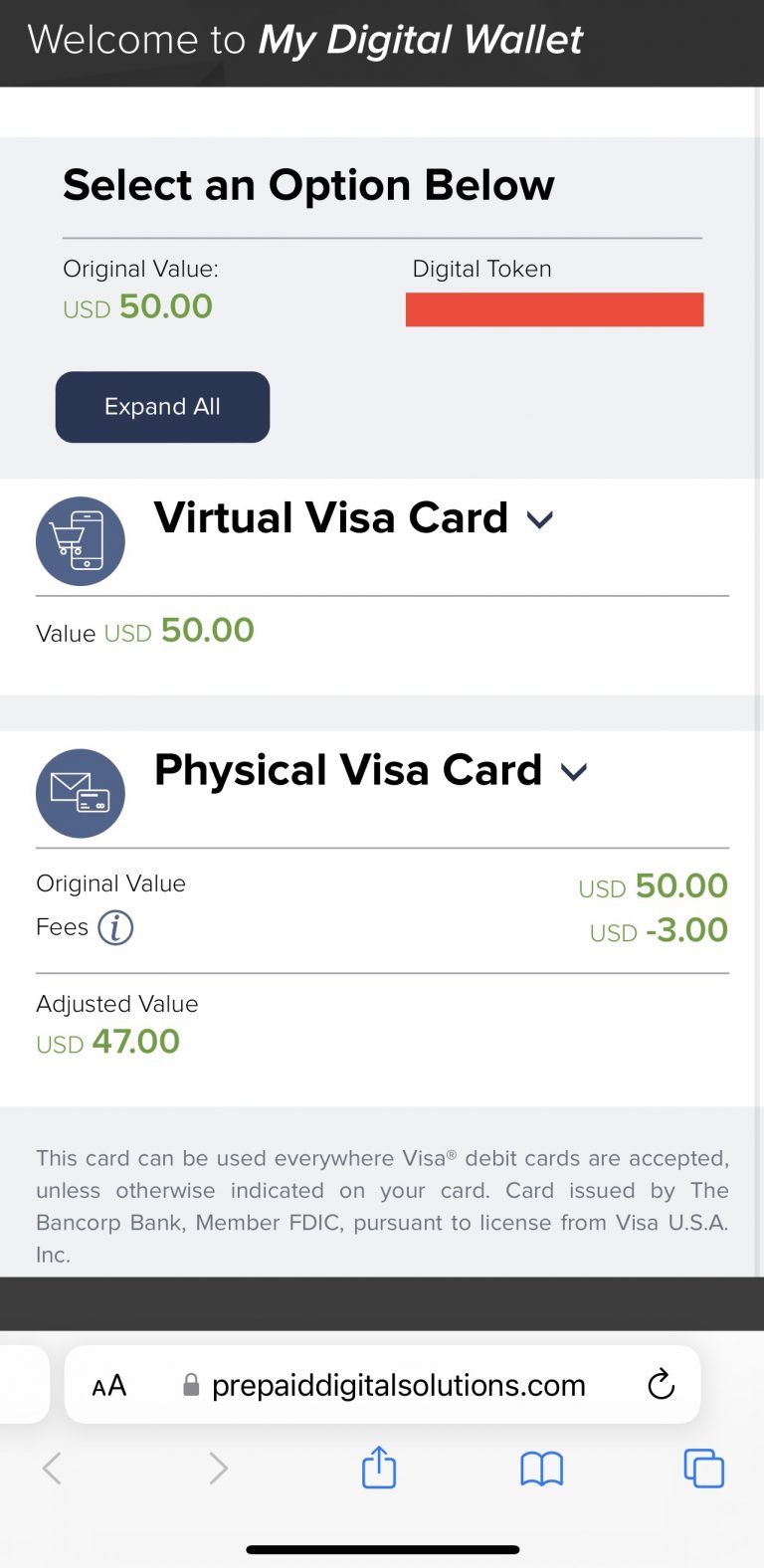
Task: Open Safari bookmarks
Action: [541, 1468]
